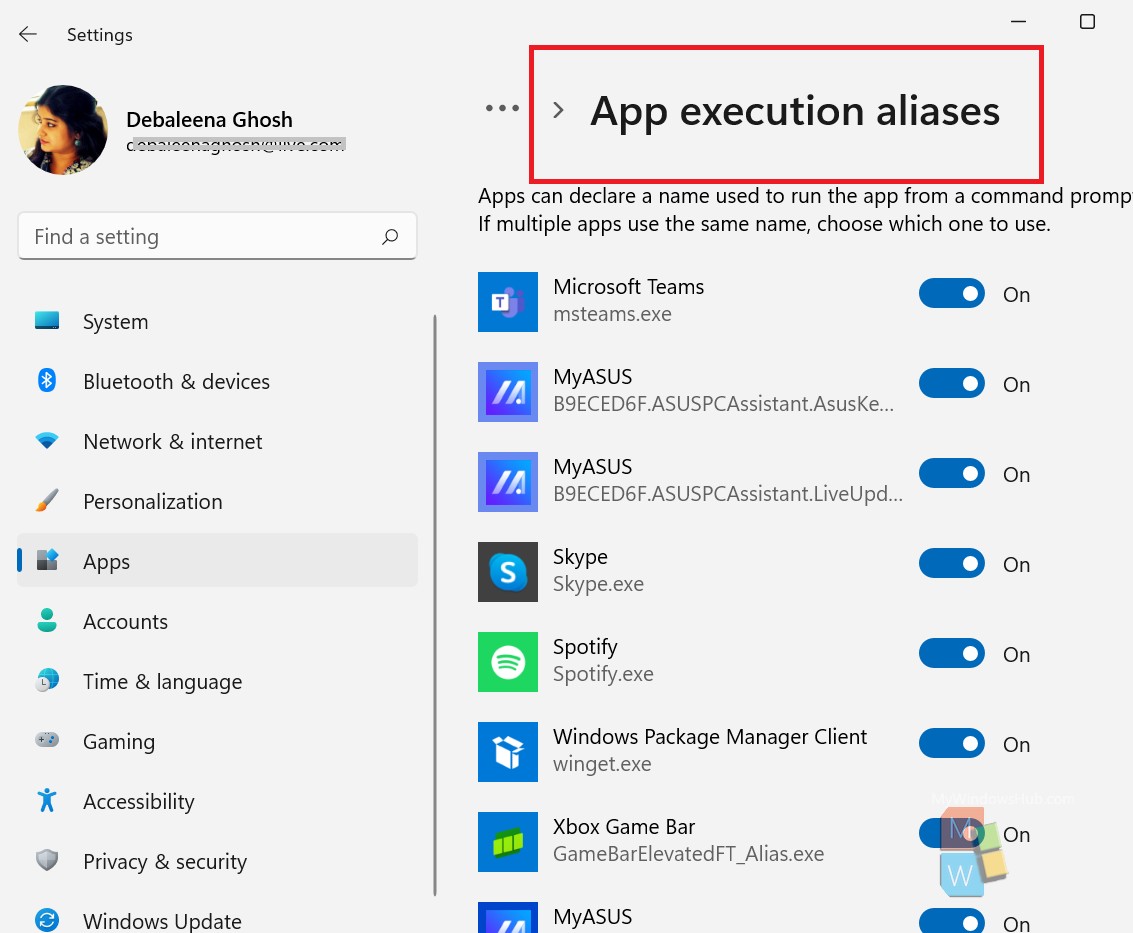
Task: Click the MyASUS AsusKe... app icon
Action: click(508, 392)
